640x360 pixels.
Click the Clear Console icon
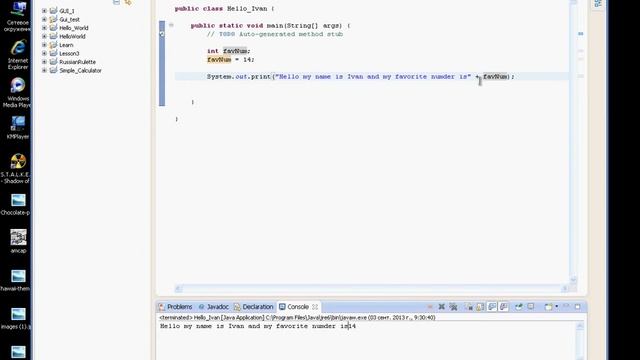[x=469, y=307]
